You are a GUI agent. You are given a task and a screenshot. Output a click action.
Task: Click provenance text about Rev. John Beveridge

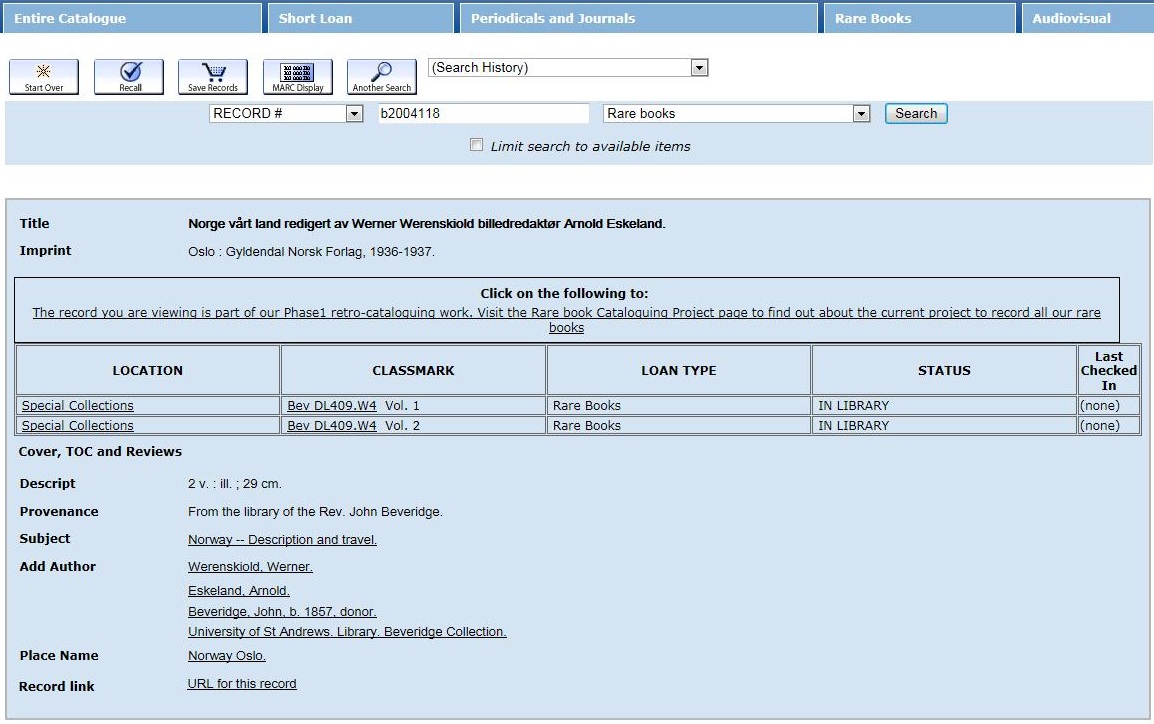click(315, 511)
